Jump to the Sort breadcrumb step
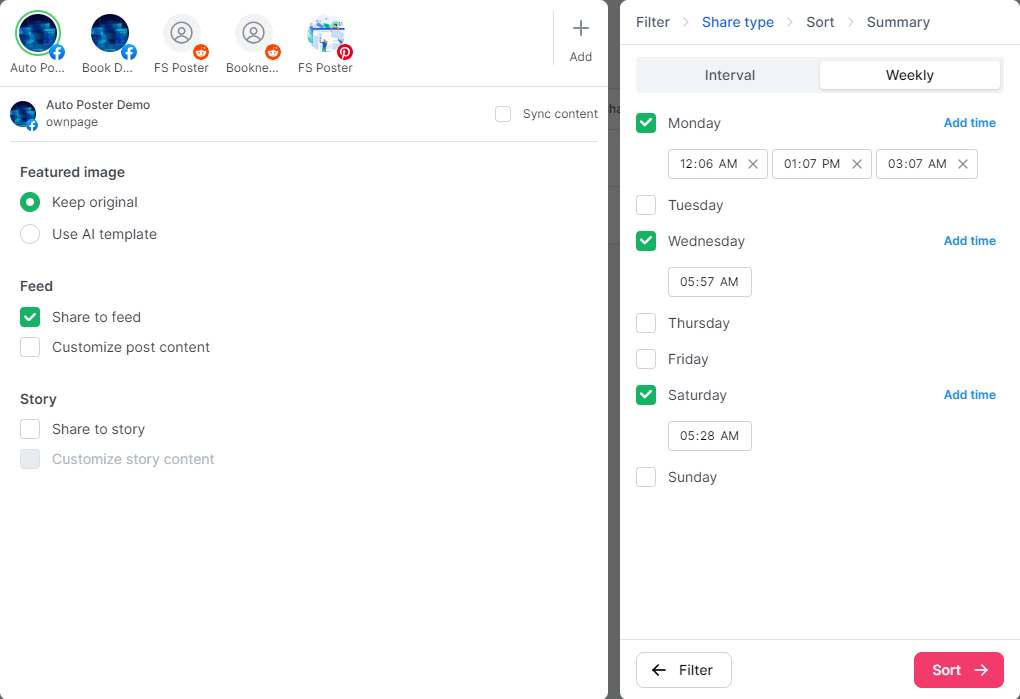 [820, 22]
